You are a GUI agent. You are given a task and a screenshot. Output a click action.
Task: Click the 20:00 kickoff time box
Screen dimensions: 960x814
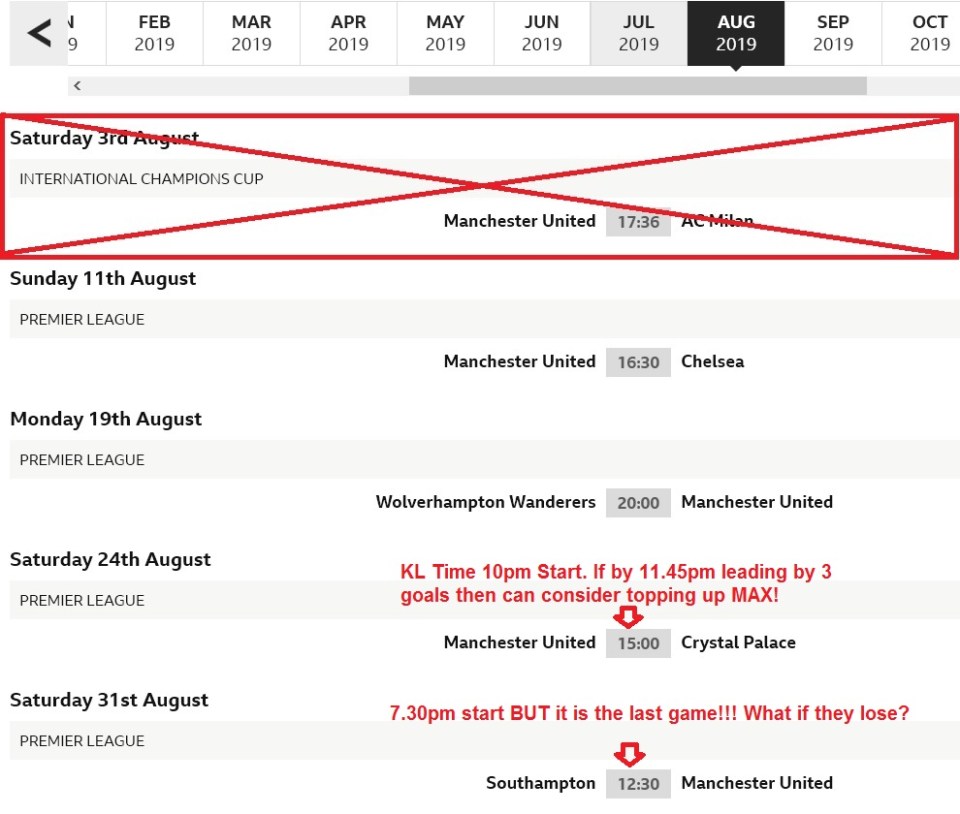coord(638,503)
